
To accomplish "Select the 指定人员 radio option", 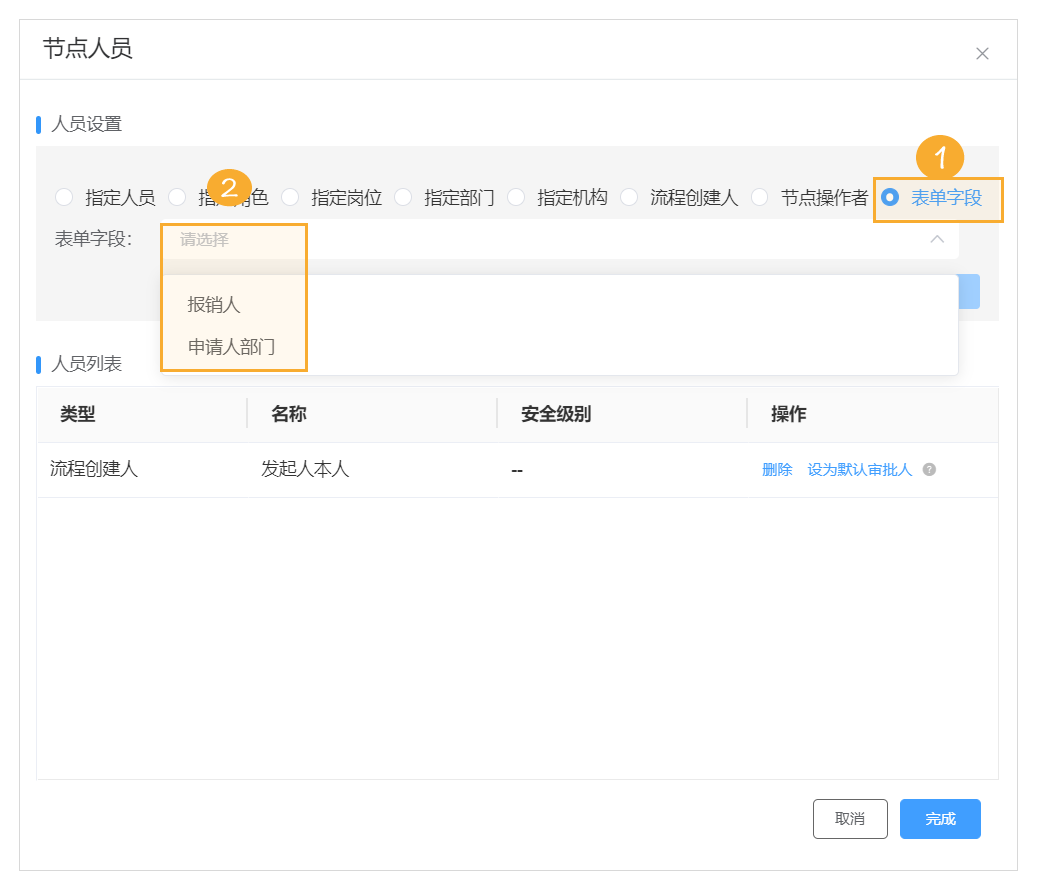I will pos(64,197).
